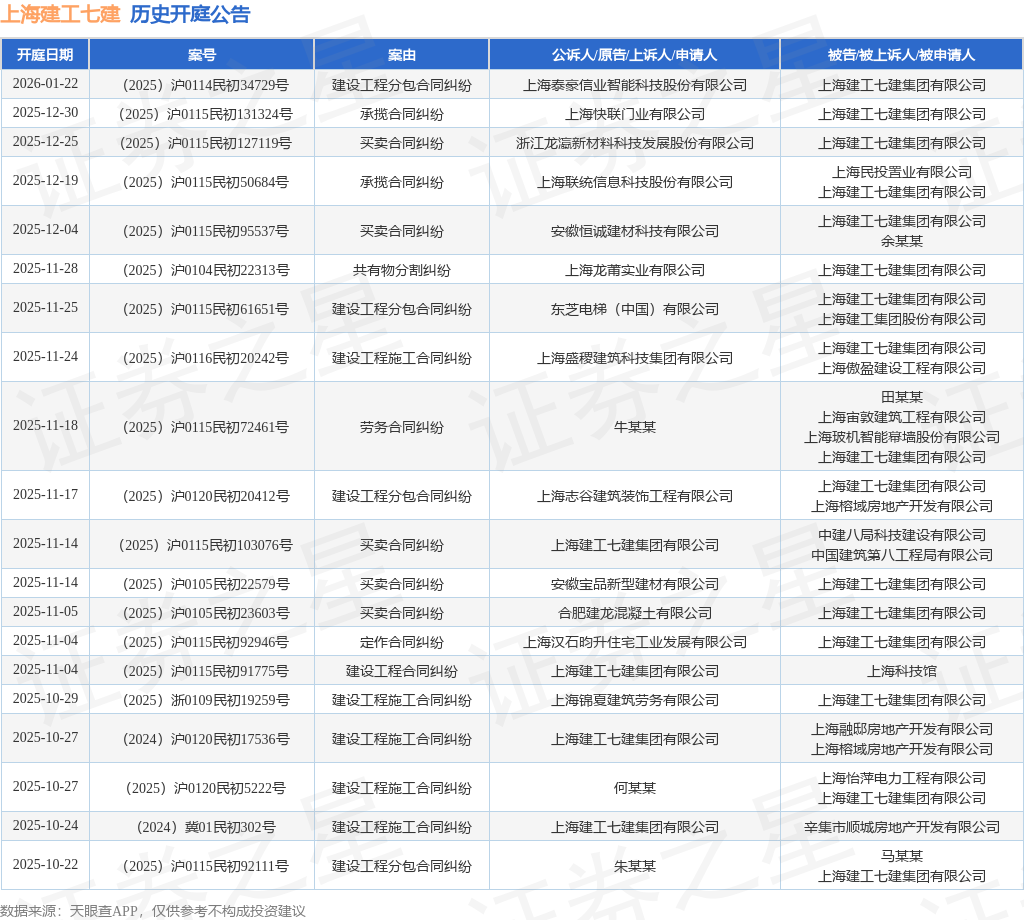Click plaintiff 浙江龙瀛新材料科技发展股份有限公司
The width and height of the screenshot is (1024, 920).
(x=635, y=143)
